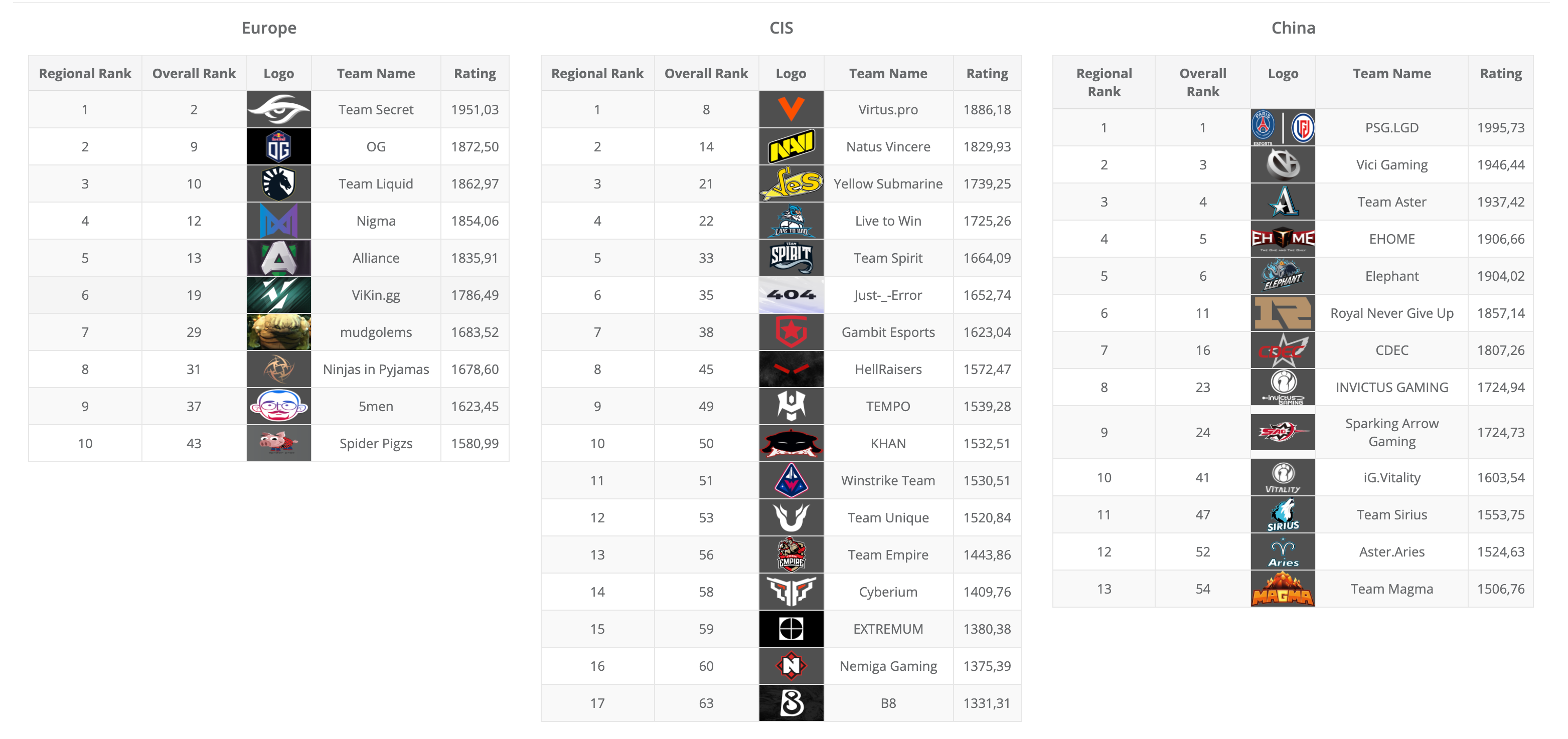The height and width of the screenshot is (739, 1568).
Task: Click the CIS table Overall Rank header
Action: tap(706, 74)
